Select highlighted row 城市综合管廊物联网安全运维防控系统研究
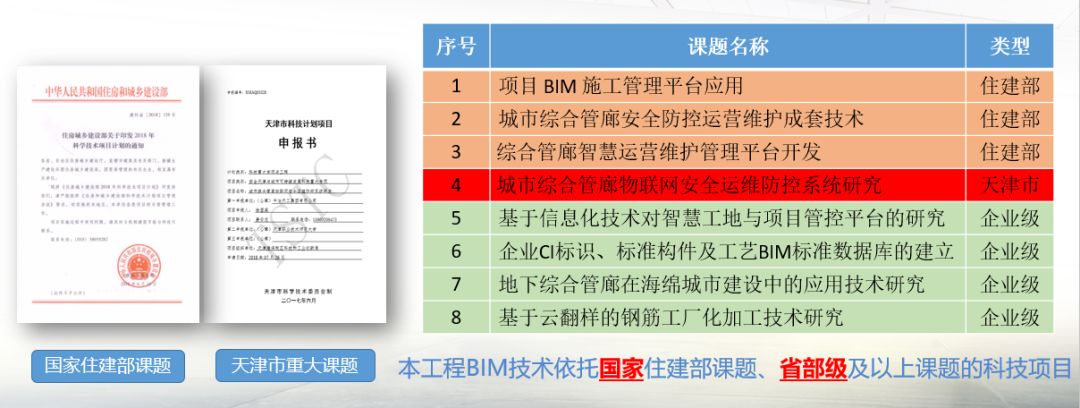The width and height of the screenshot is (1080, 408). pos(738,185)
